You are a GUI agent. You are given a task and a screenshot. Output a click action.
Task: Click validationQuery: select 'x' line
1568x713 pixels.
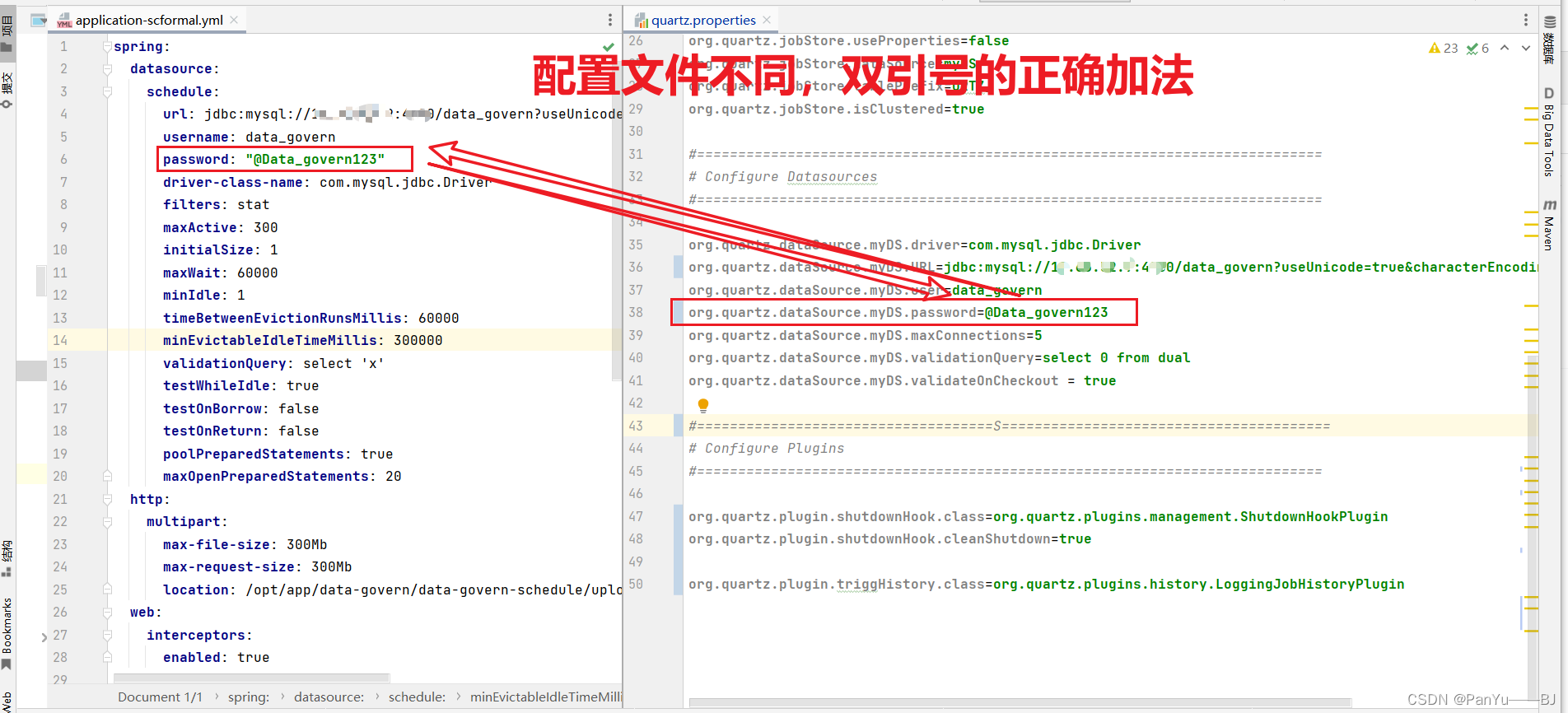tap(273, 364)
